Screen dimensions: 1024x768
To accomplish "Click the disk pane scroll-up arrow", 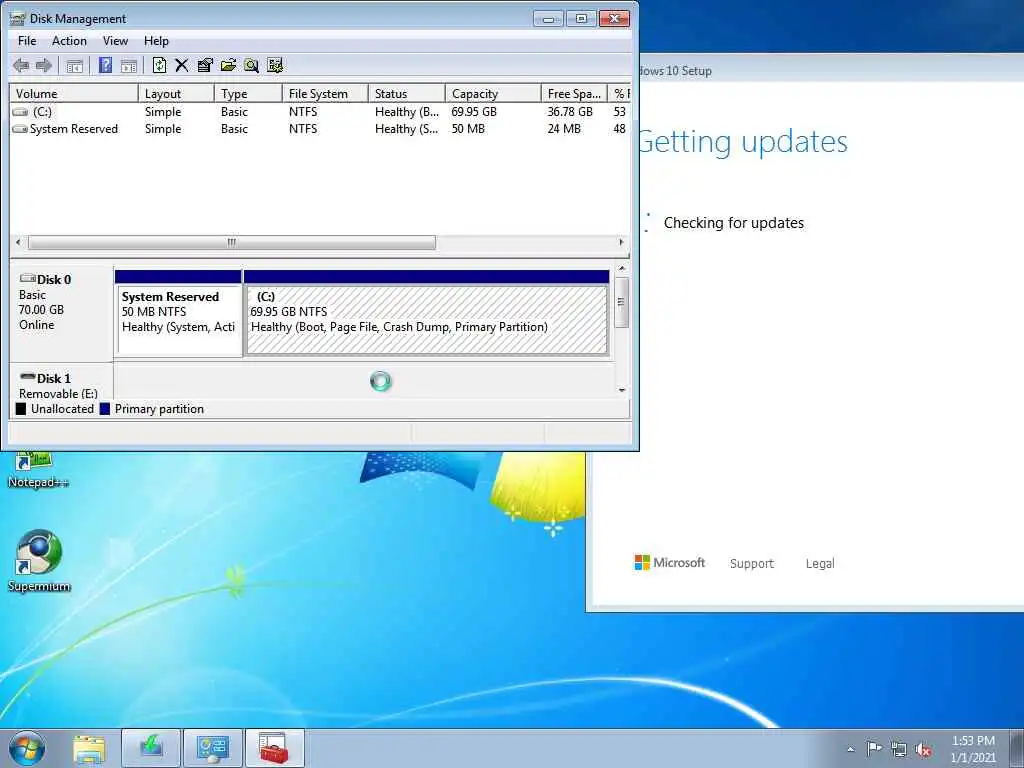I will click(622, 268).
